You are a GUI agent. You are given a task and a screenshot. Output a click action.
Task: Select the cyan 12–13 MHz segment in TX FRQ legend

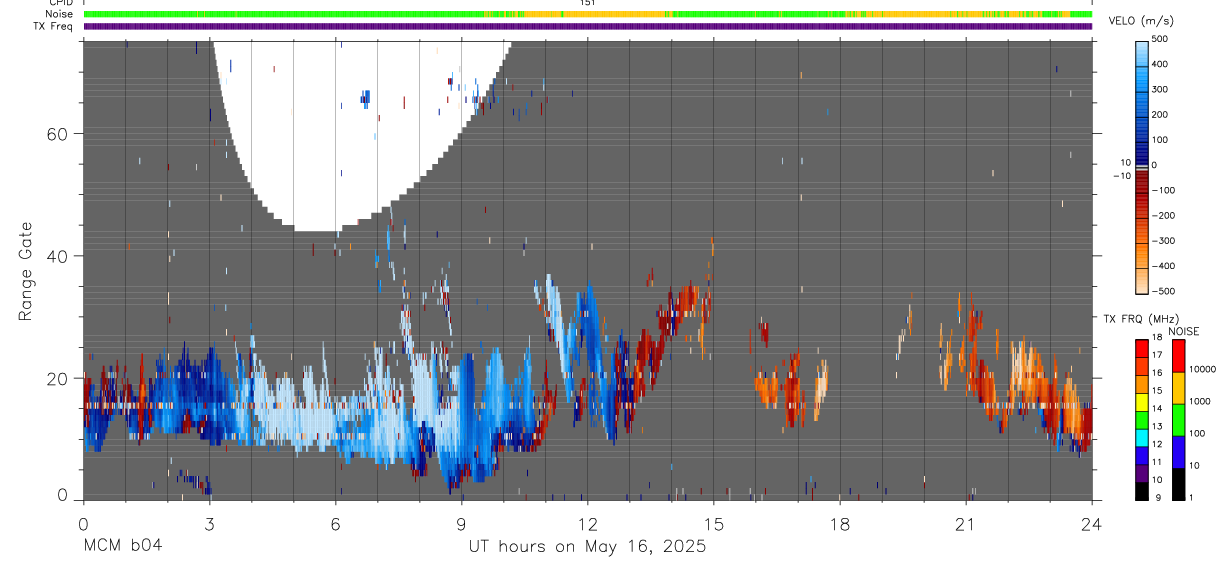click(1143, 437)
